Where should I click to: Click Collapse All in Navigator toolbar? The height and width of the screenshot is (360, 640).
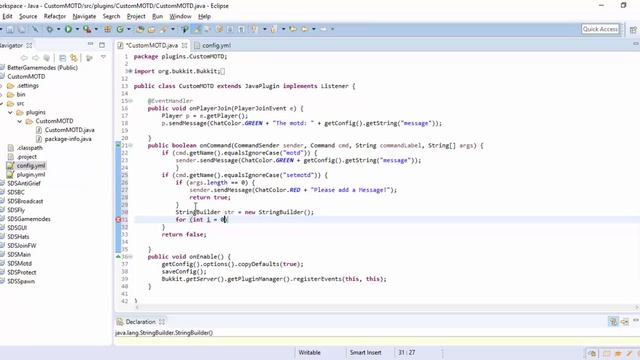click(62, 58)
